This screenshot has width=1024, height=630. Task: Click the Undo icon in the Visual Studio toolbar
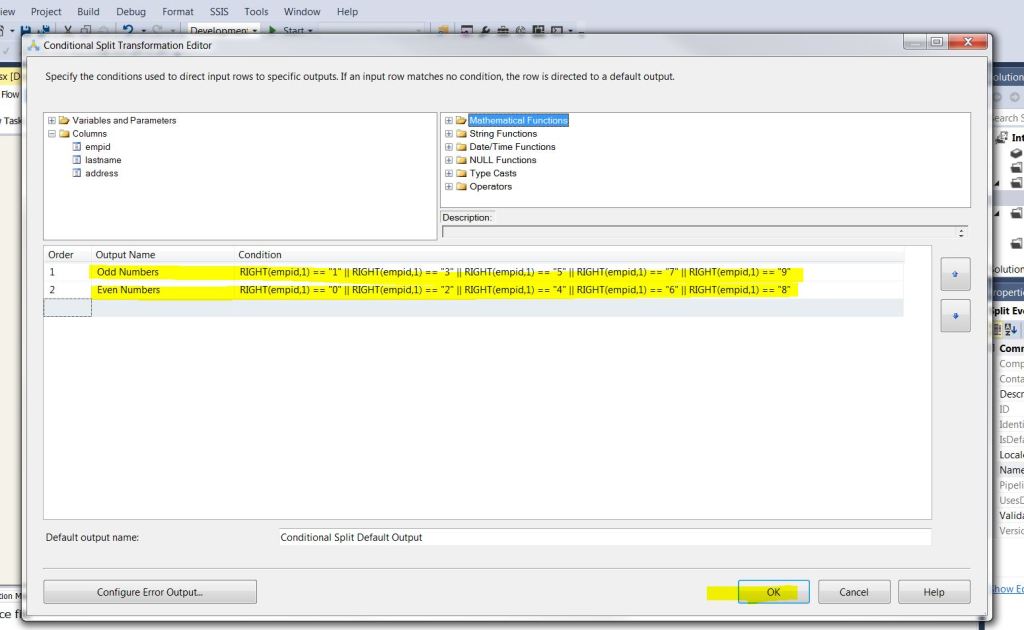click(x=128, y=30)
